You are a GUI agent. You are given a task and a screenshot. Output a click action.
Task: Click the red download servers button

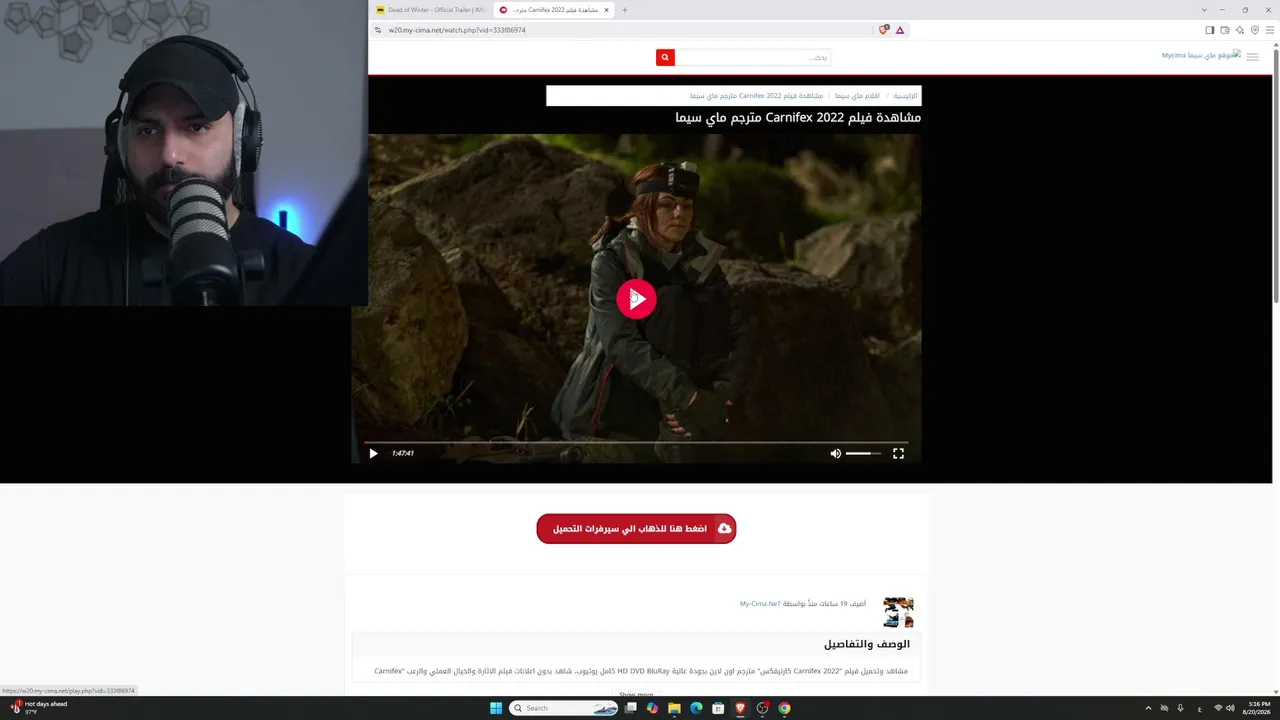[x=636, y=529]
